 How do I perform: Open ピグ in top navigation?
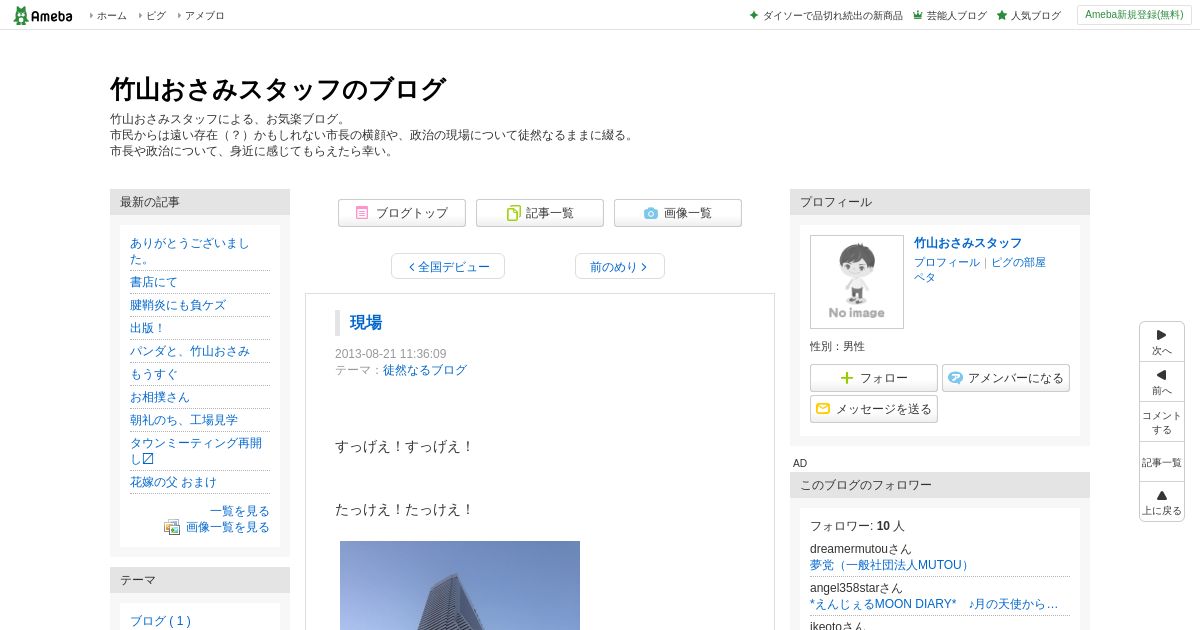pyautogui.click(x=156, y=16)
